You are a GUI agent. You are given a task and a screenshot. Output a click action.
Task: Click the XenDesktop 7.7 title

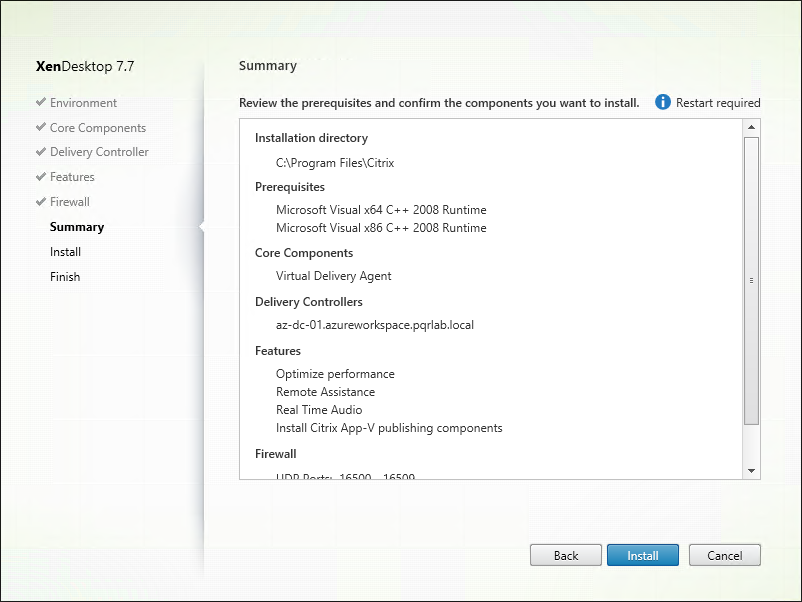[85, 66]
